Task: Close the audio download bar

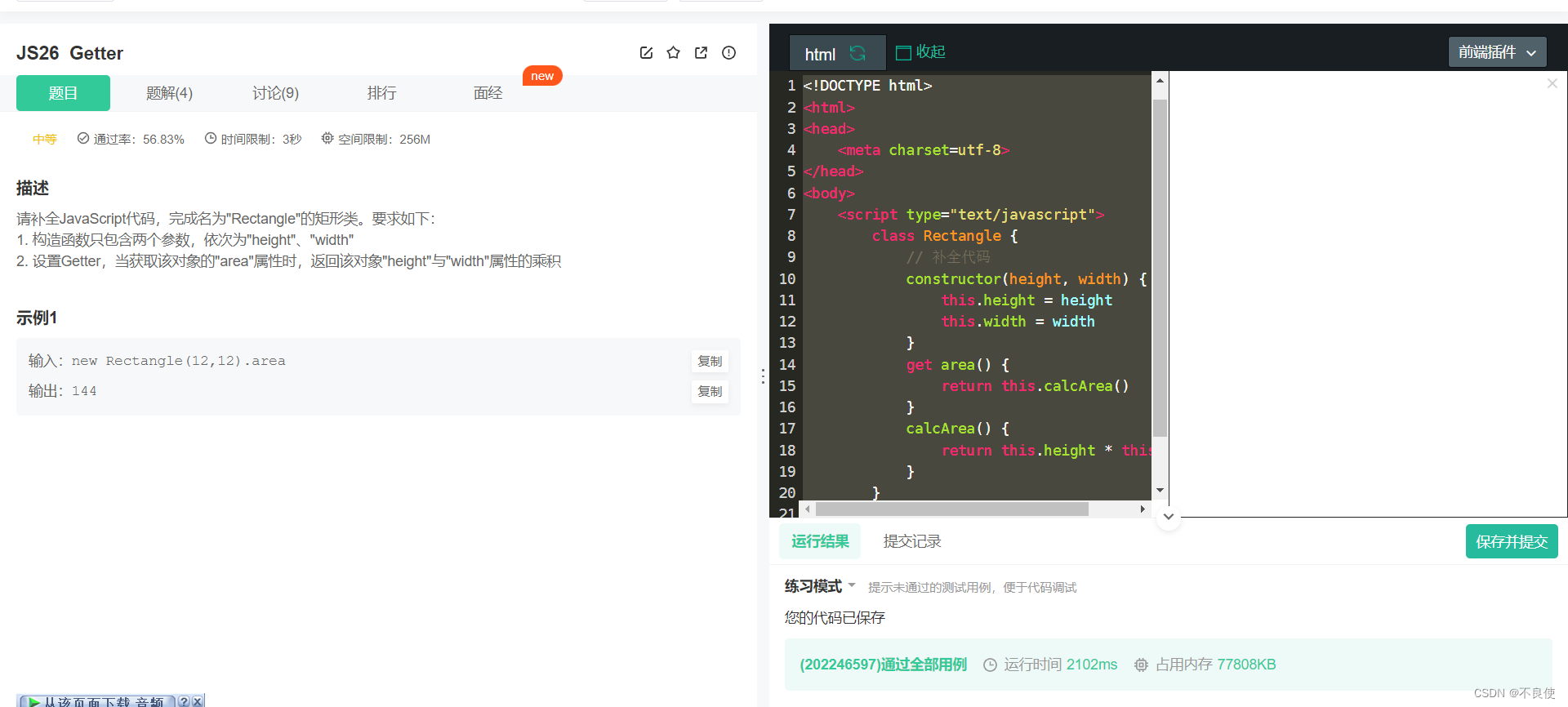Action: (197, 701)
